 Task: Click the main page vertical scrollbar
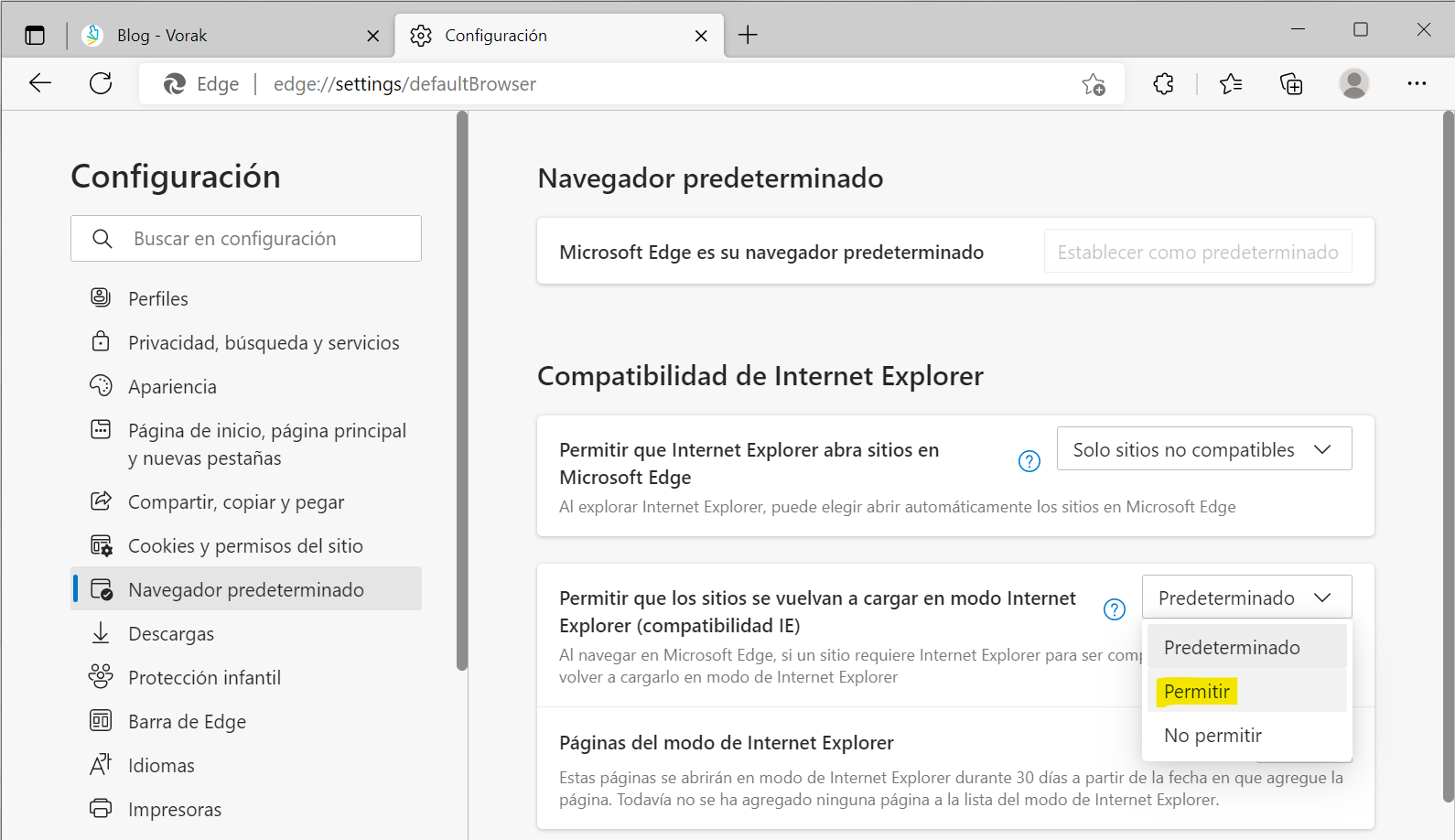(1448, 458)
